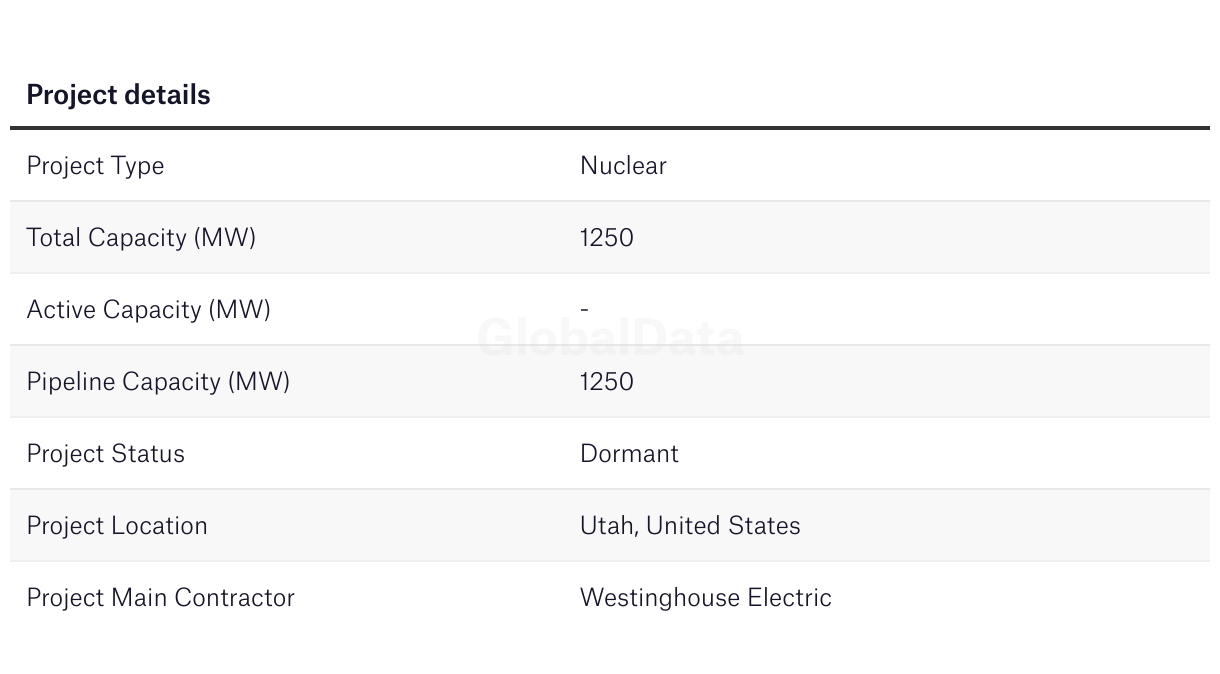
Task: Select the Total Capacity (MW) label
Action: click(x=141, y=238)
